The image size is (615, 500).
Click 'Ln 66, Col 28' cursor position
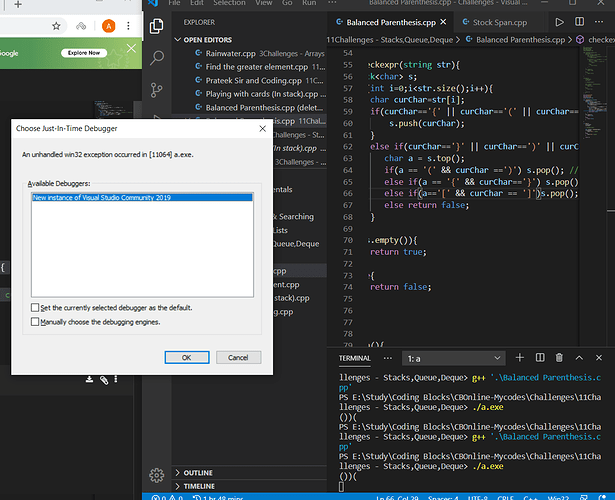(x=397, y=498)
